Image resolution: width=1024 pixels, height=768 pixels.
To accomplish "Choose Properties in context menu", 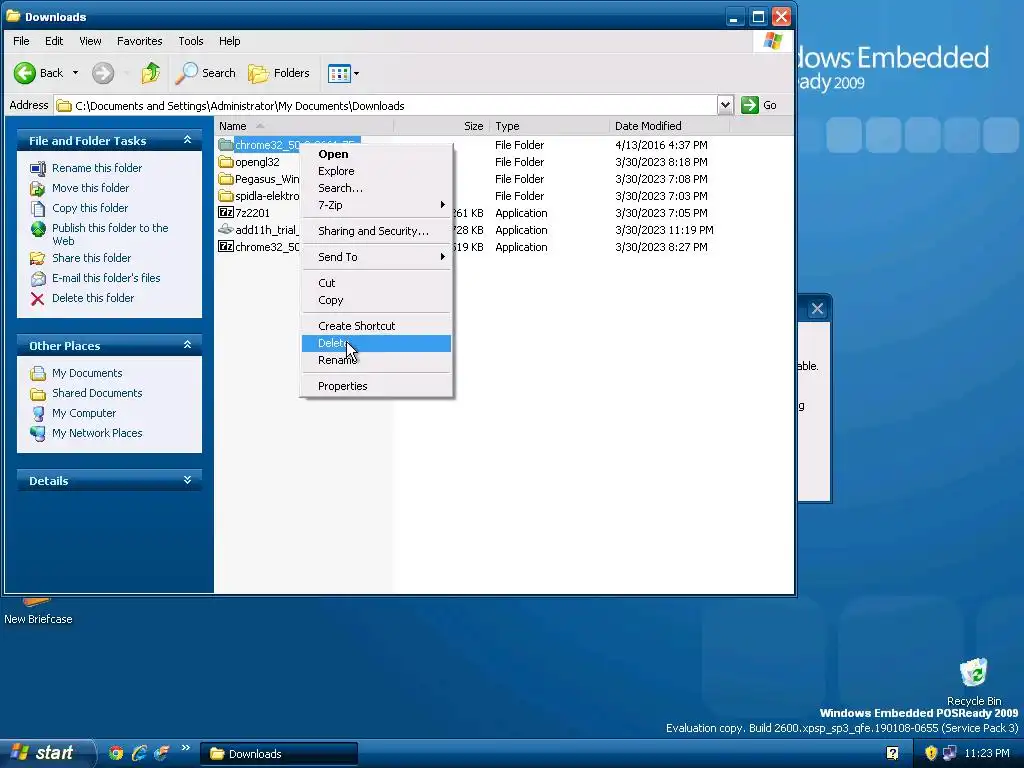I will click(376, 386).
